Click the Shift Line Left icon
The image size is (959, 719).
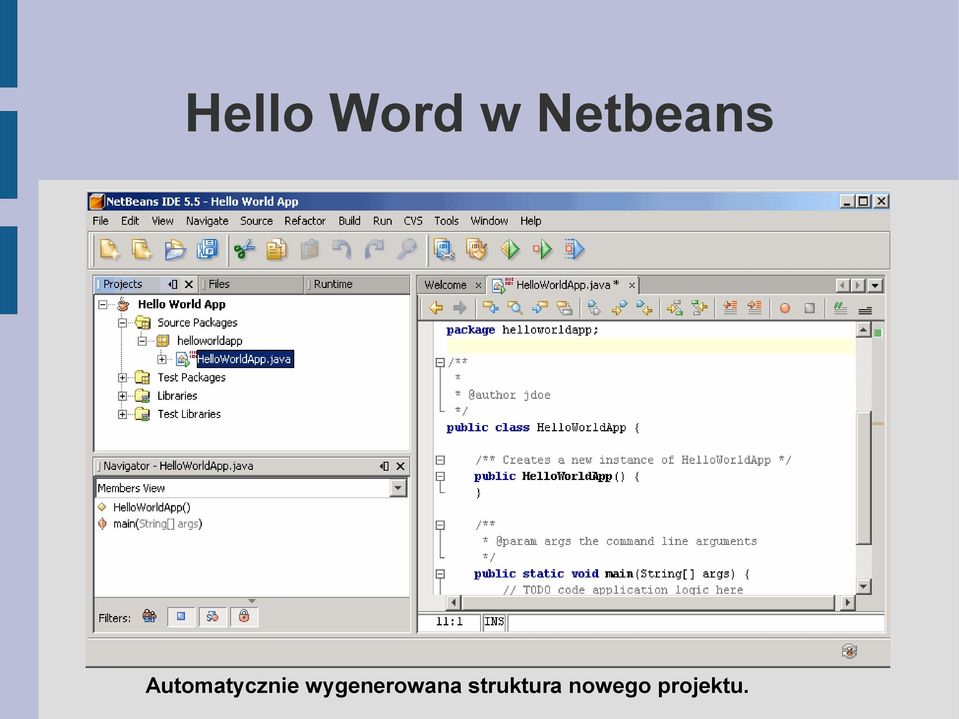[730, 308]
